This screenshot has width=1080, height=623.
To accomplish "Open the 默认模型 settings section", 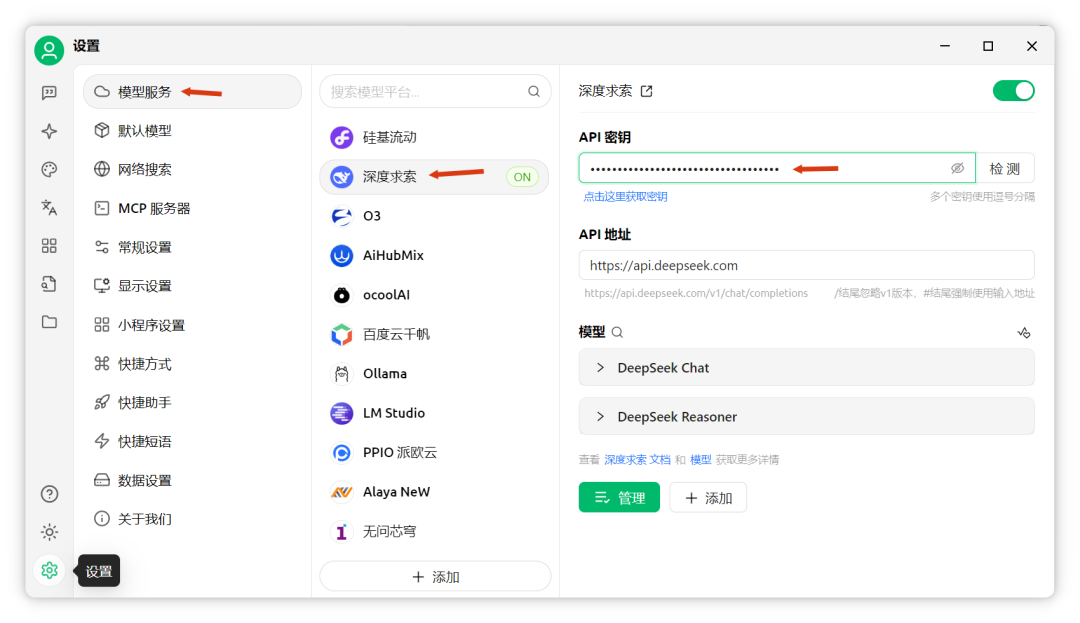I will point(192,131).
